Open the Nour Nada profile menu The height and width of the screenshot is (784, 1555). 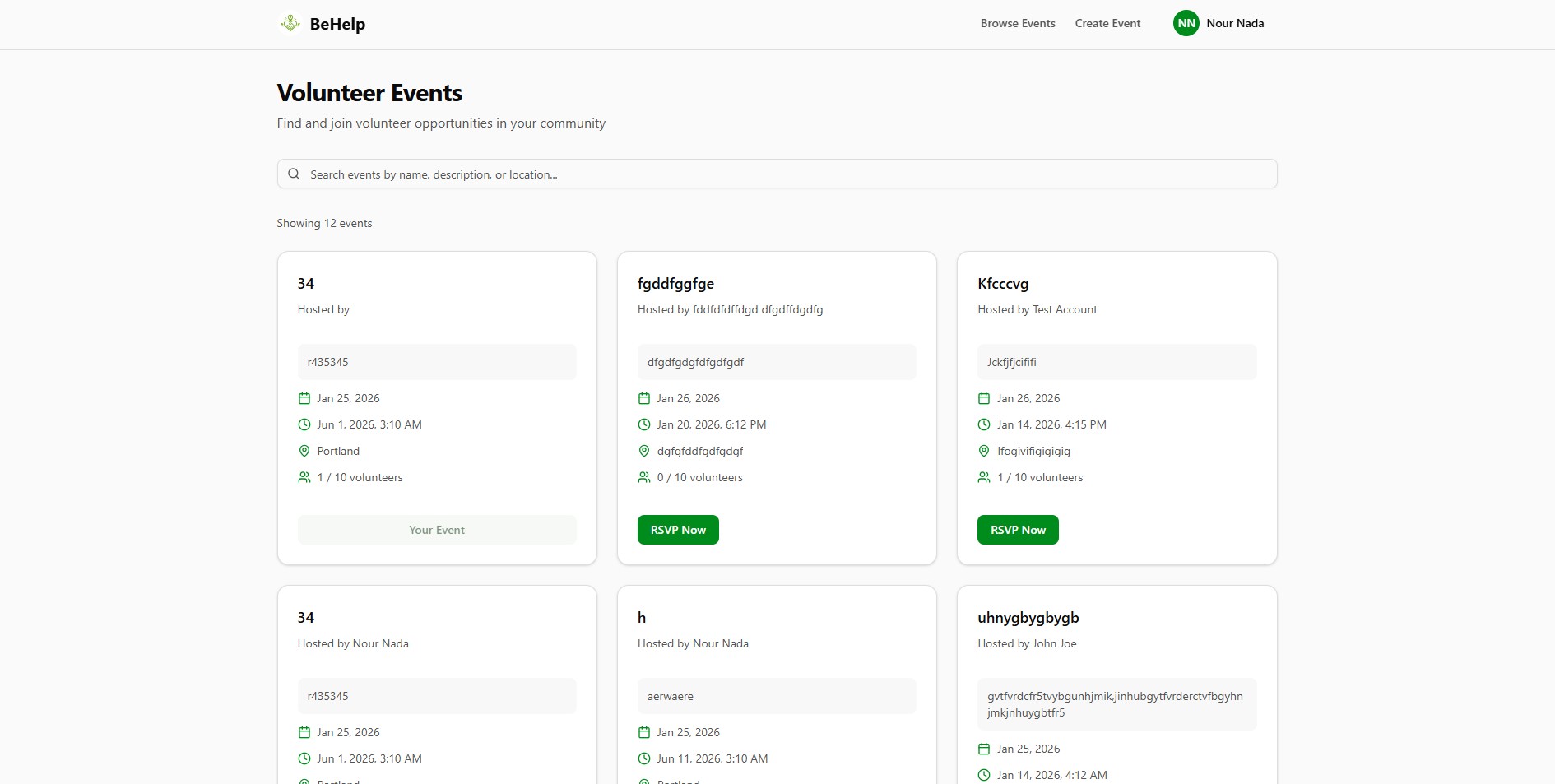(1218, 23)
